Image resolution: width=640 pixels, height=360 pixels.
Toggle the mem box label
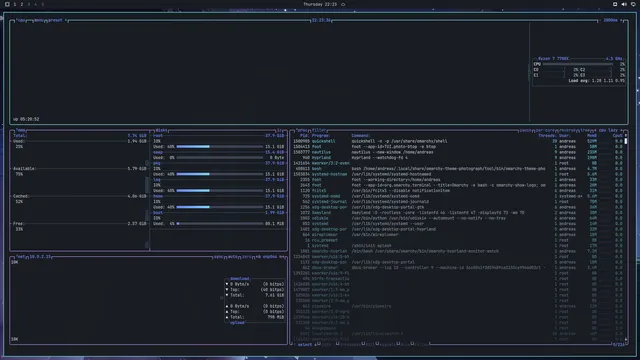point(21,130)
